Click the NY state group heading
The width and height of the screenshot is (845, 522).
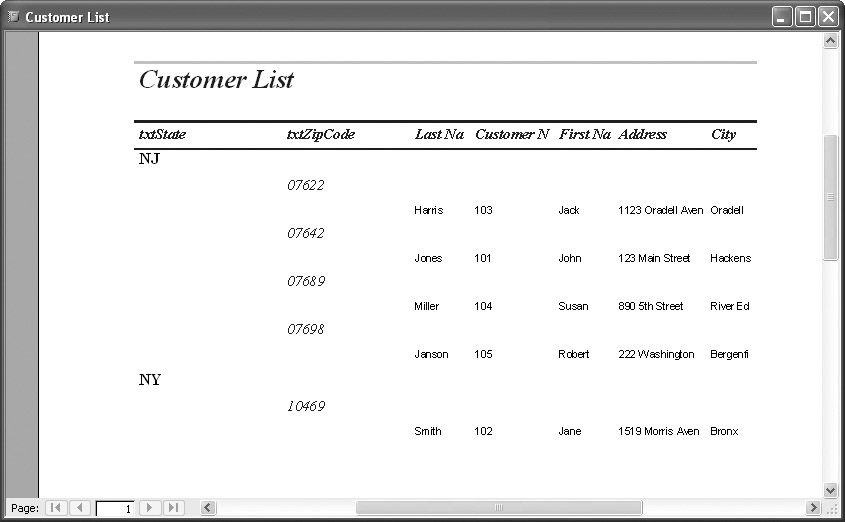pyautogui.click(x=150, y=380)
